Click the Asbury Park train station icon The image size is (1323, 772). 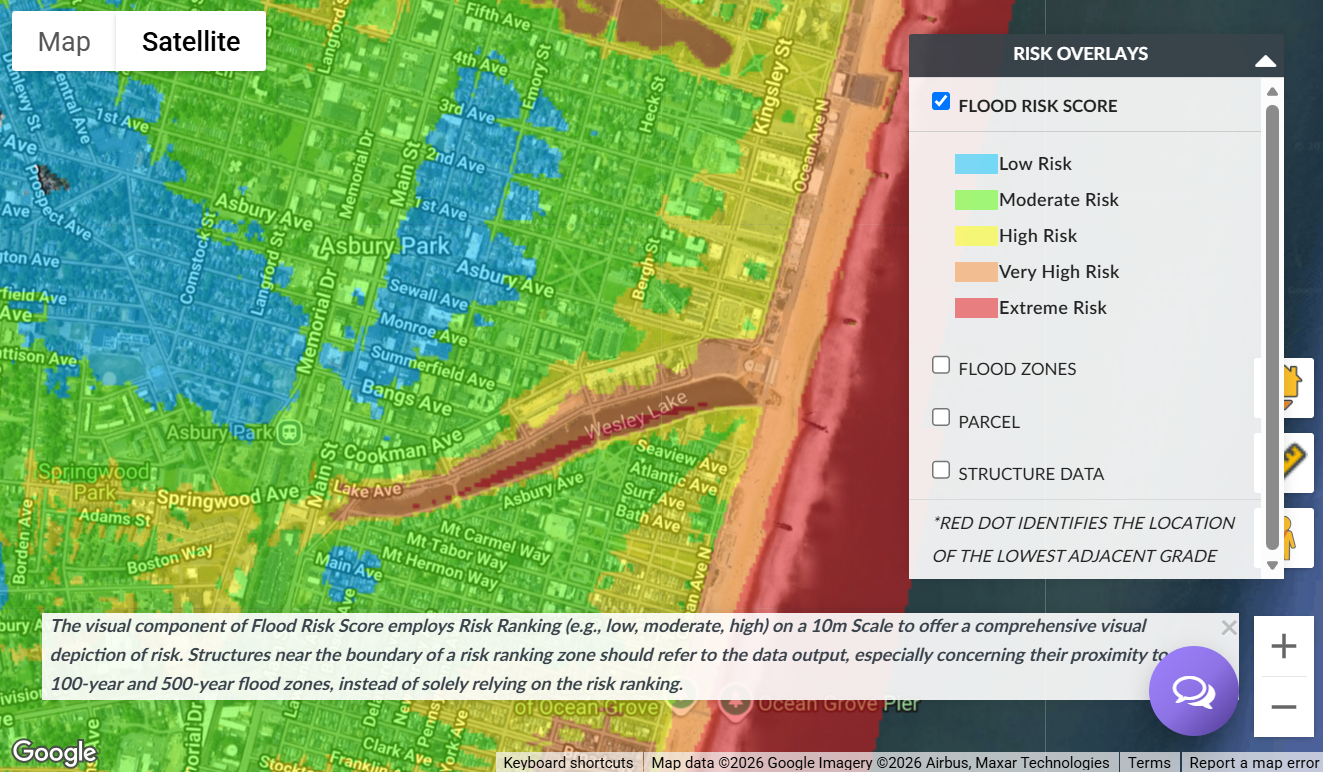click(290, 433)
